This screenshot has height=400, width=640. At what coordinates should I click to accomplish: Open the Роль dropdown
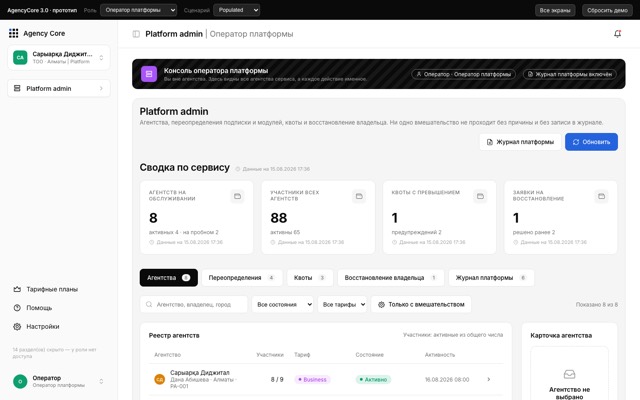click(x=138, y=10)
